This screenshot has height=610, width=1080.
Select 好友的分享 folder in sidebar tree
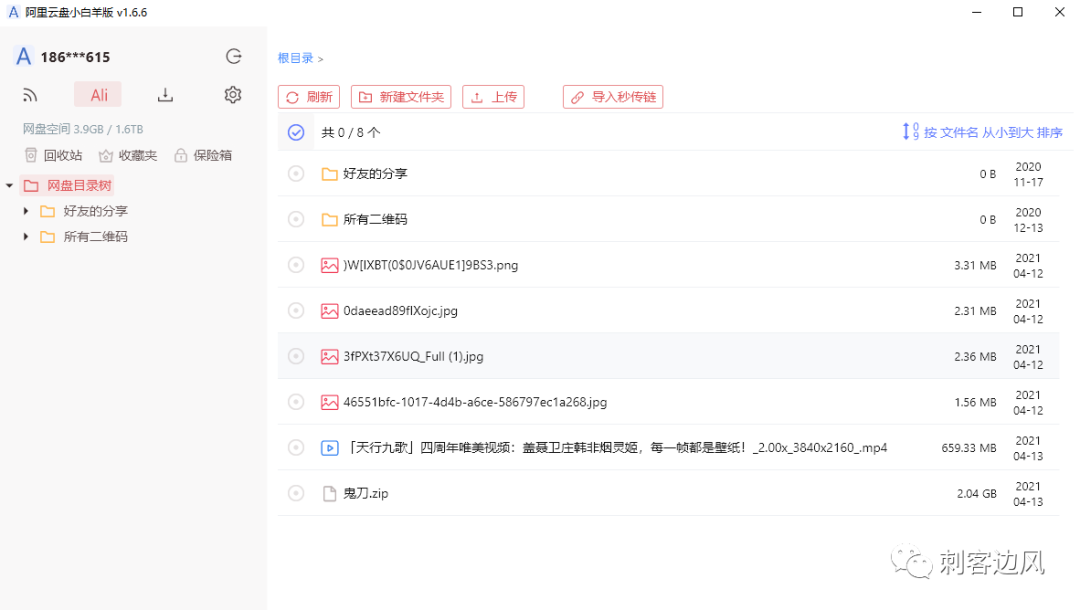pyautogui.click(x=95, y=211)
